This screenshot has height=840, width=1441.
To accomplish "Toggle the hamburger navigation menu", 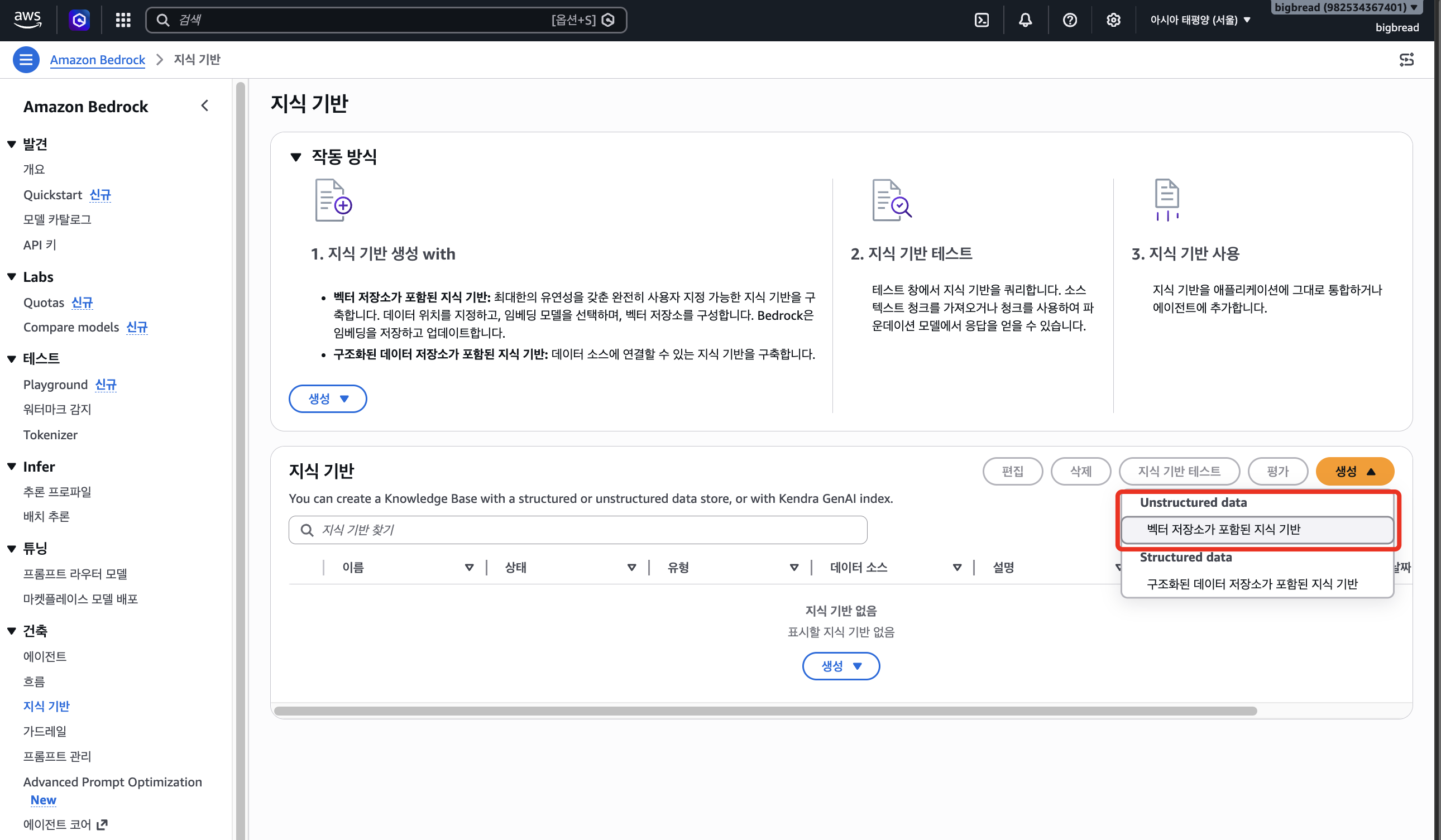I will (26, 60).
